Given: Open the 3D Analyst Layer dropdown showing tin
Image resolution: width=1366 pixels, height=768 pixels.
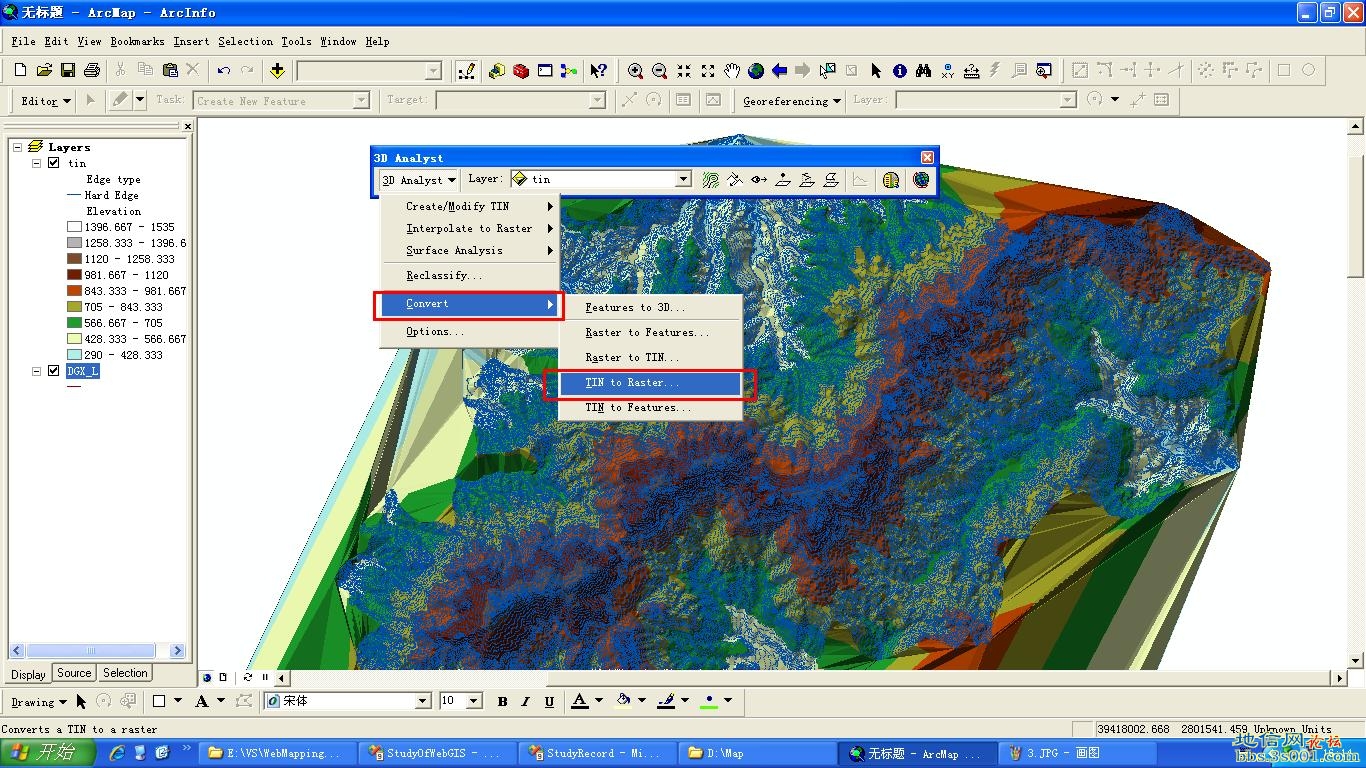Looking at the screenshot, I should (x=684, y=180).
